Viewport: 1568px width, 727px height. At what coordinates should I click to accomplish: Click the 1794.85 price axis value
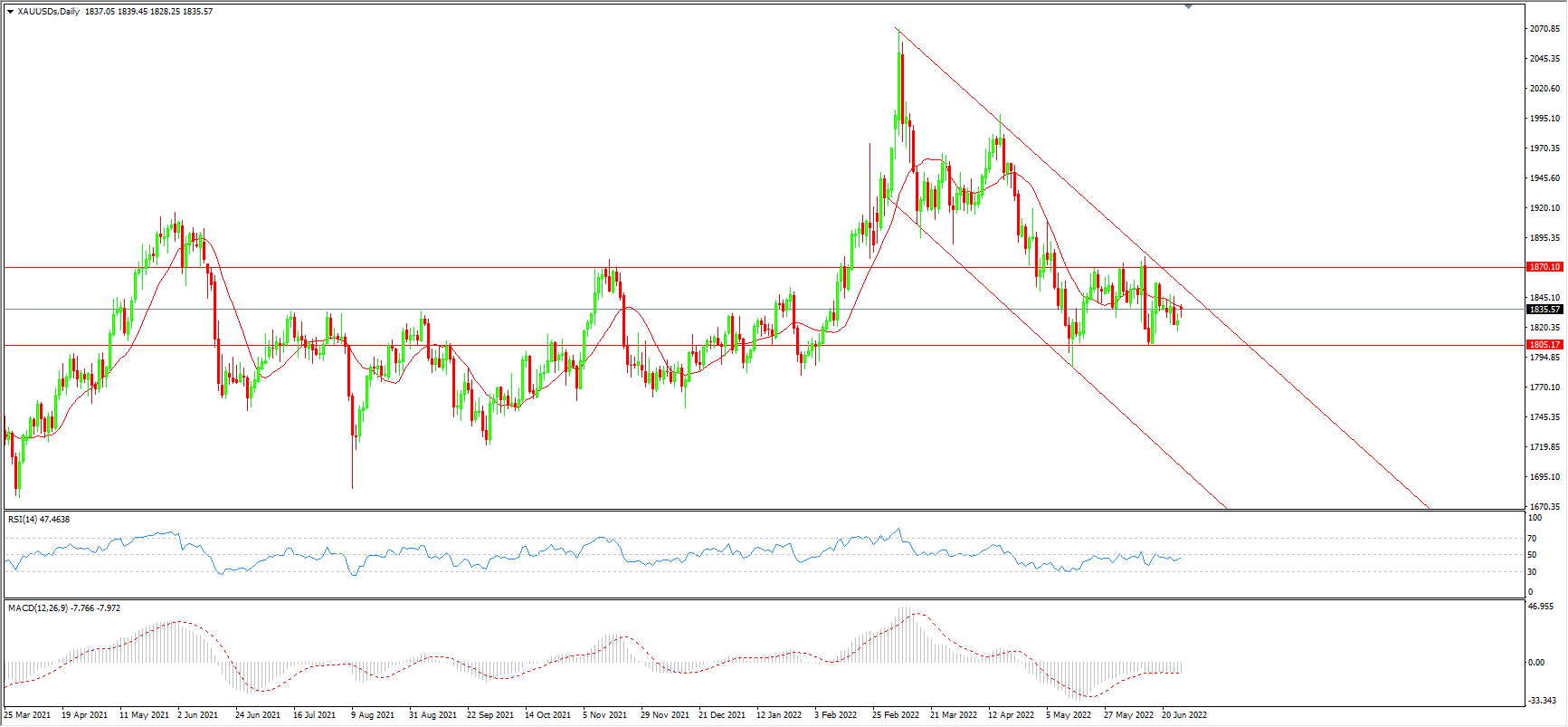[x=1544, y=358]
